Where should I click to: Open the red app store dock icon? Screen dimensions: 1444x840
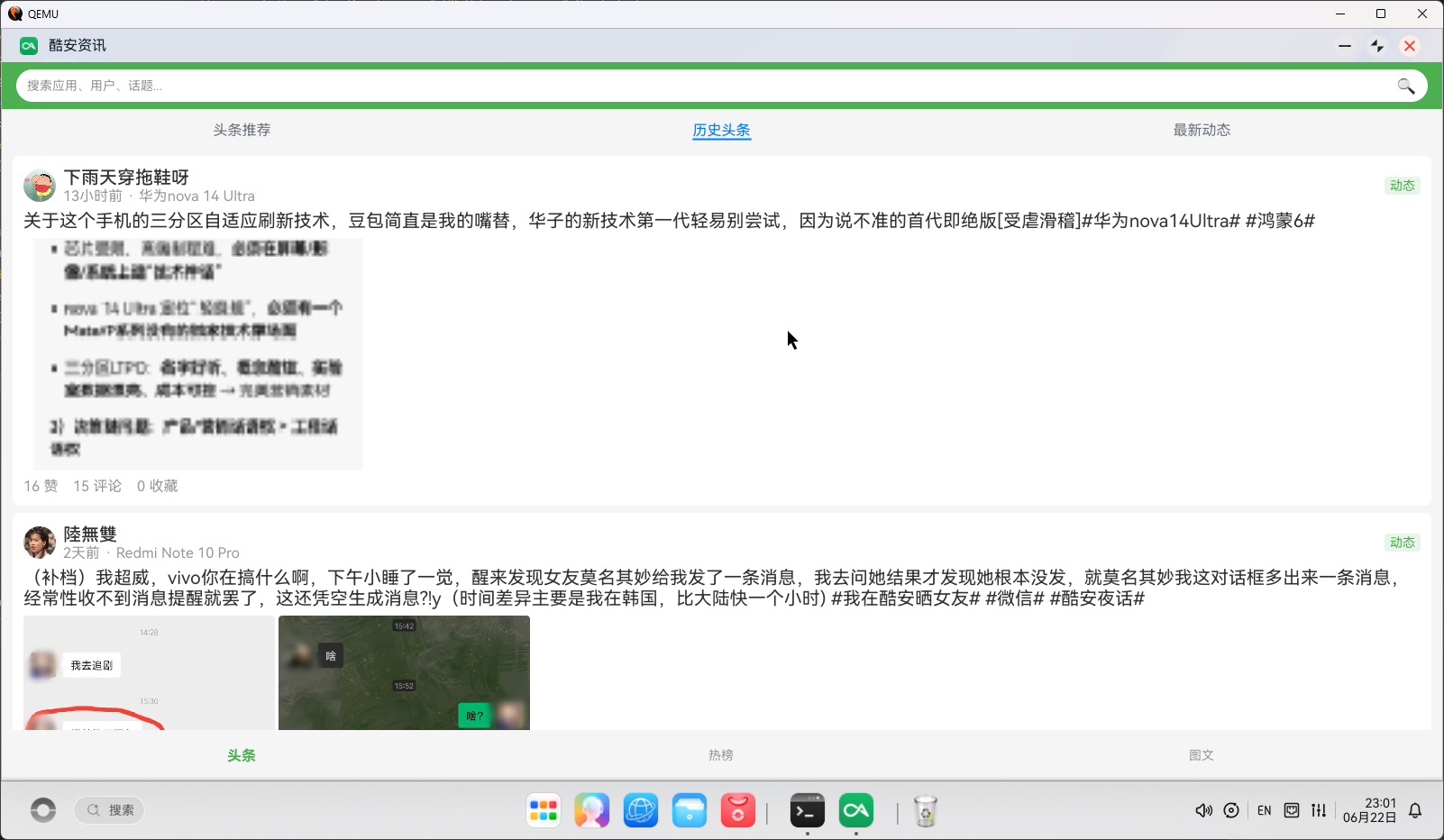click(738, 810)
